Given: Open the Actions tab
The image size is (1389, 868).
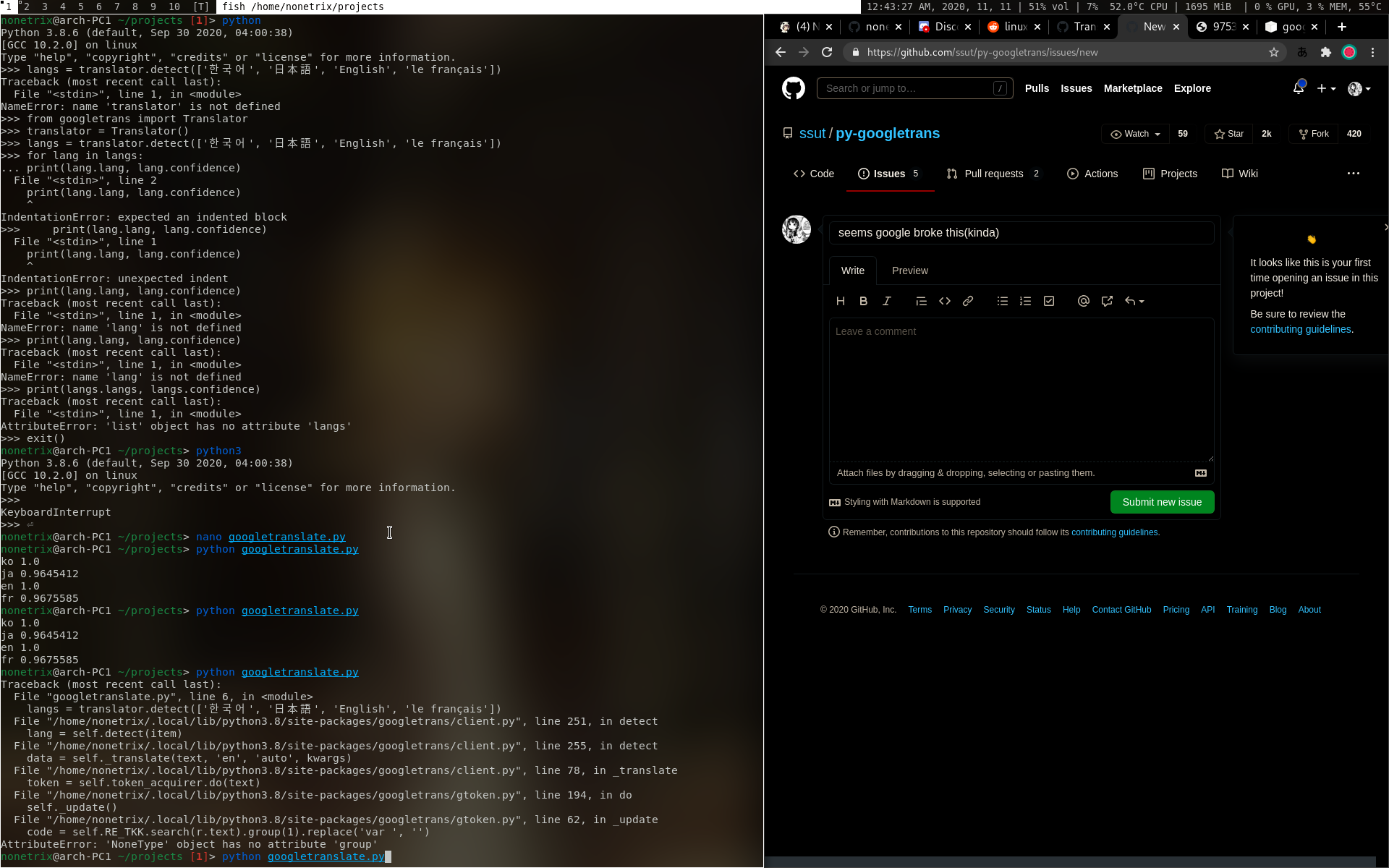Looking at the screenshot, I should click(x=1092, y=174).
